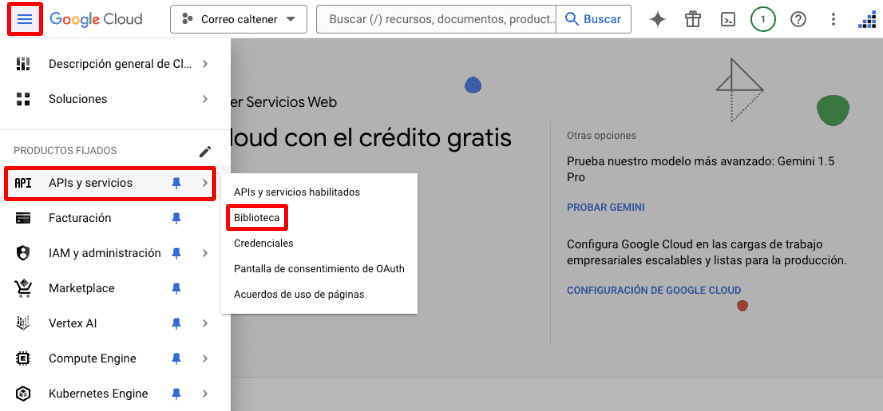
Task: Unpin Marketplace from pinned products
Action: [x=176, y=288]
